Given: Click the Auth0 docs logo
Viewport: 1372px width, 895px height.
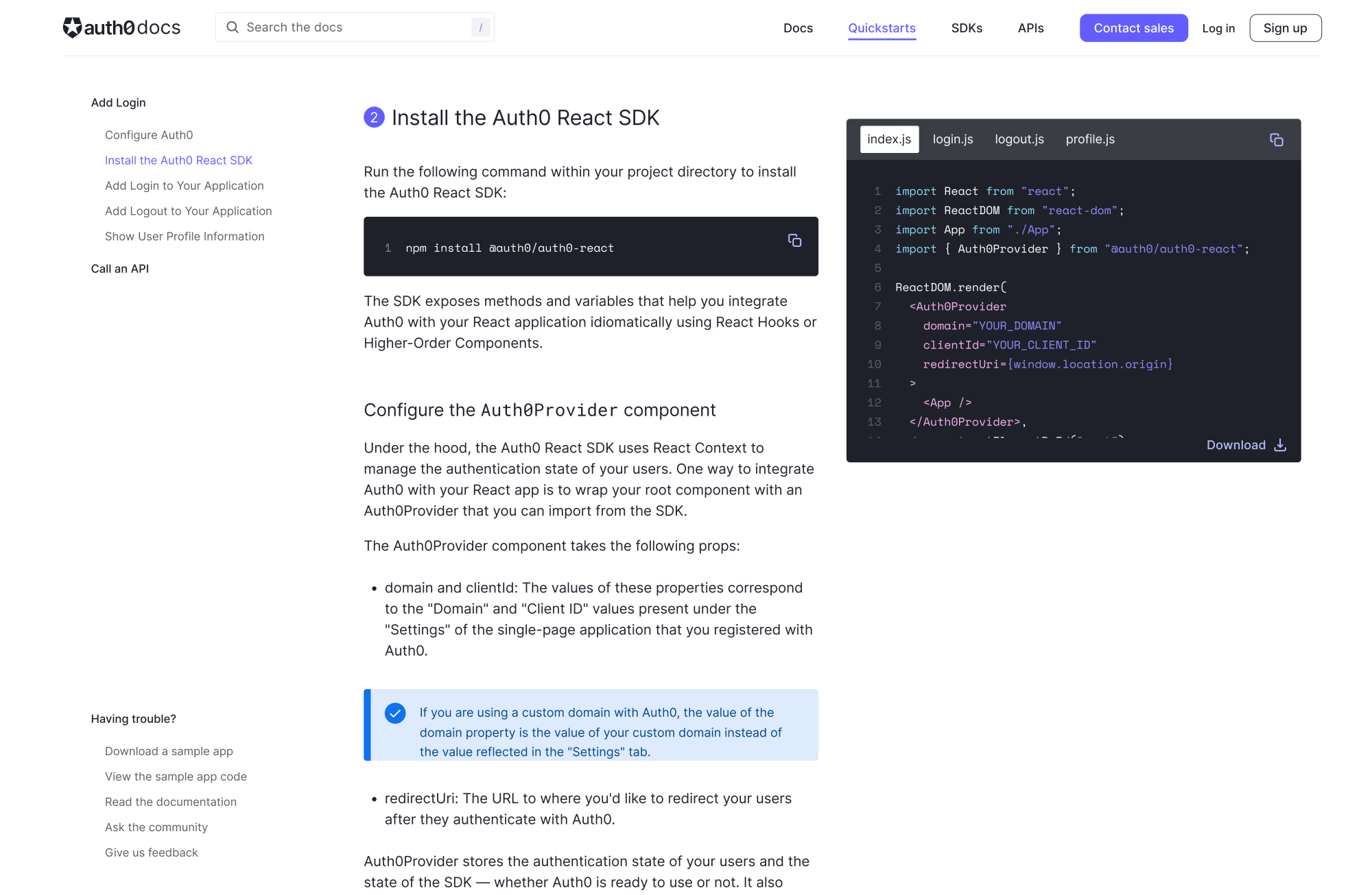Looking at the screenshot, I should click(x=121, y=27).
